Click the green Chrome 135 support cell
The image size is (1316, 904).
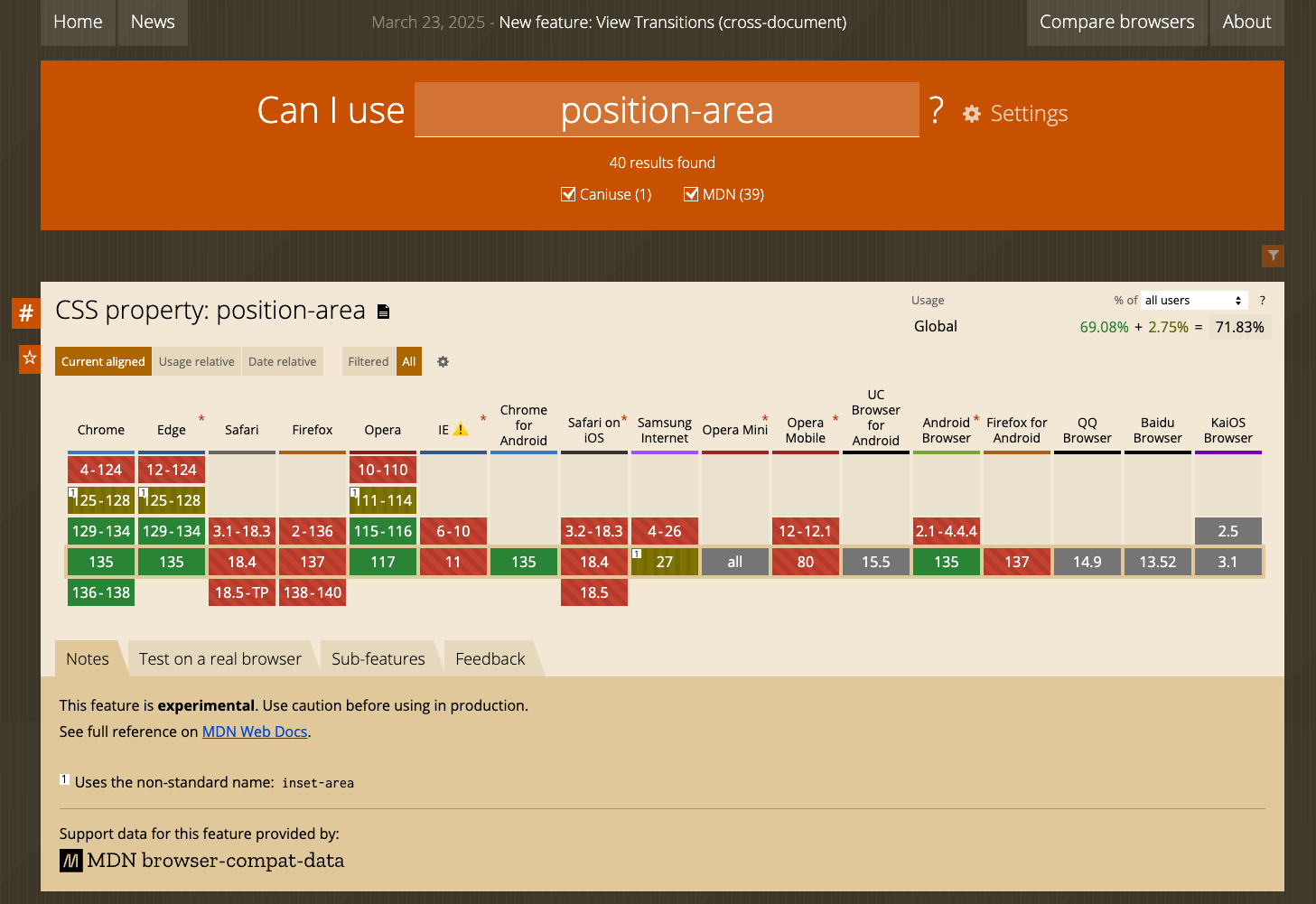[101, 562]
